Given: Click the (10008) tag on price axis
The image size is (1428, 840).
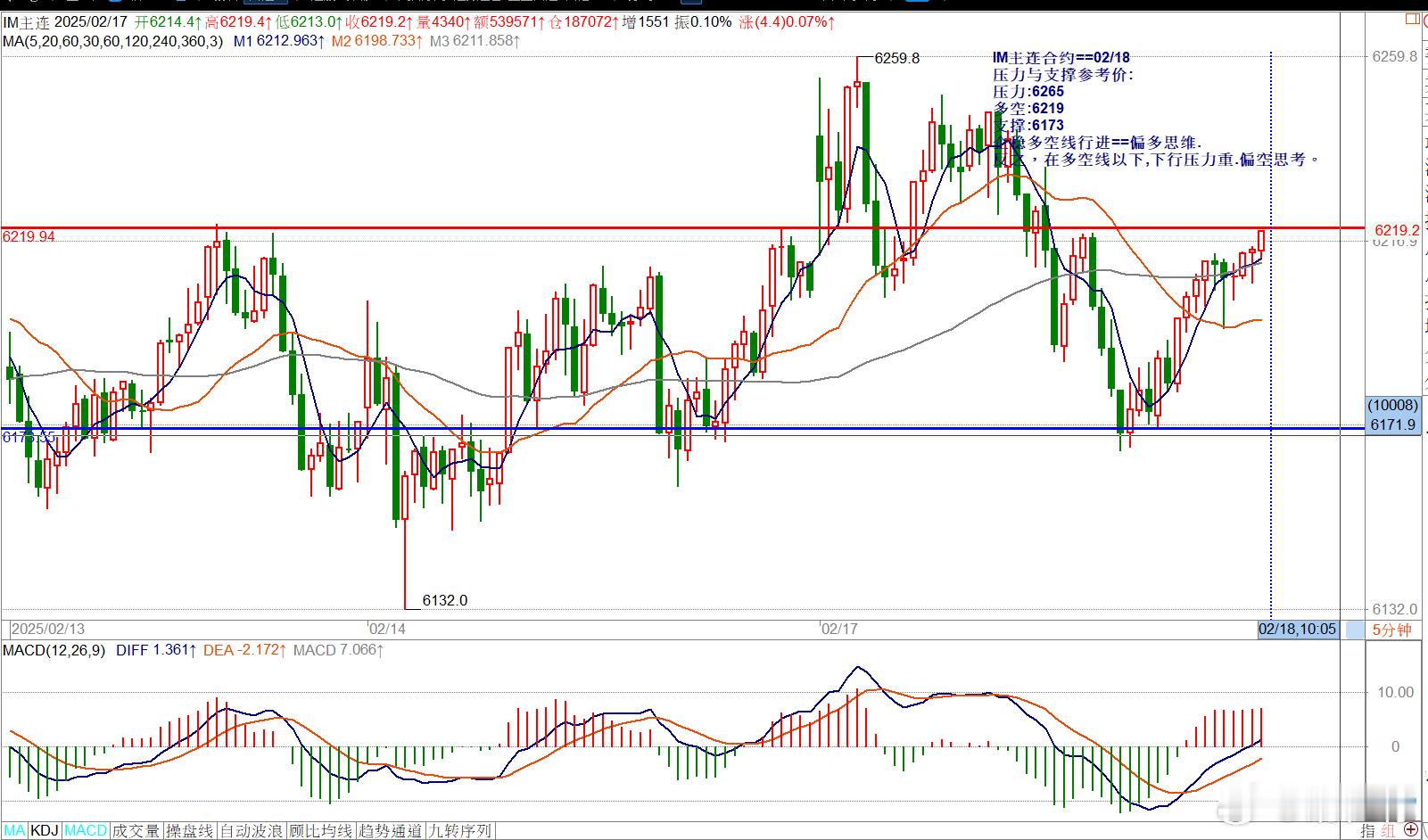Looking at the screenshot, I should point(1393,406).
